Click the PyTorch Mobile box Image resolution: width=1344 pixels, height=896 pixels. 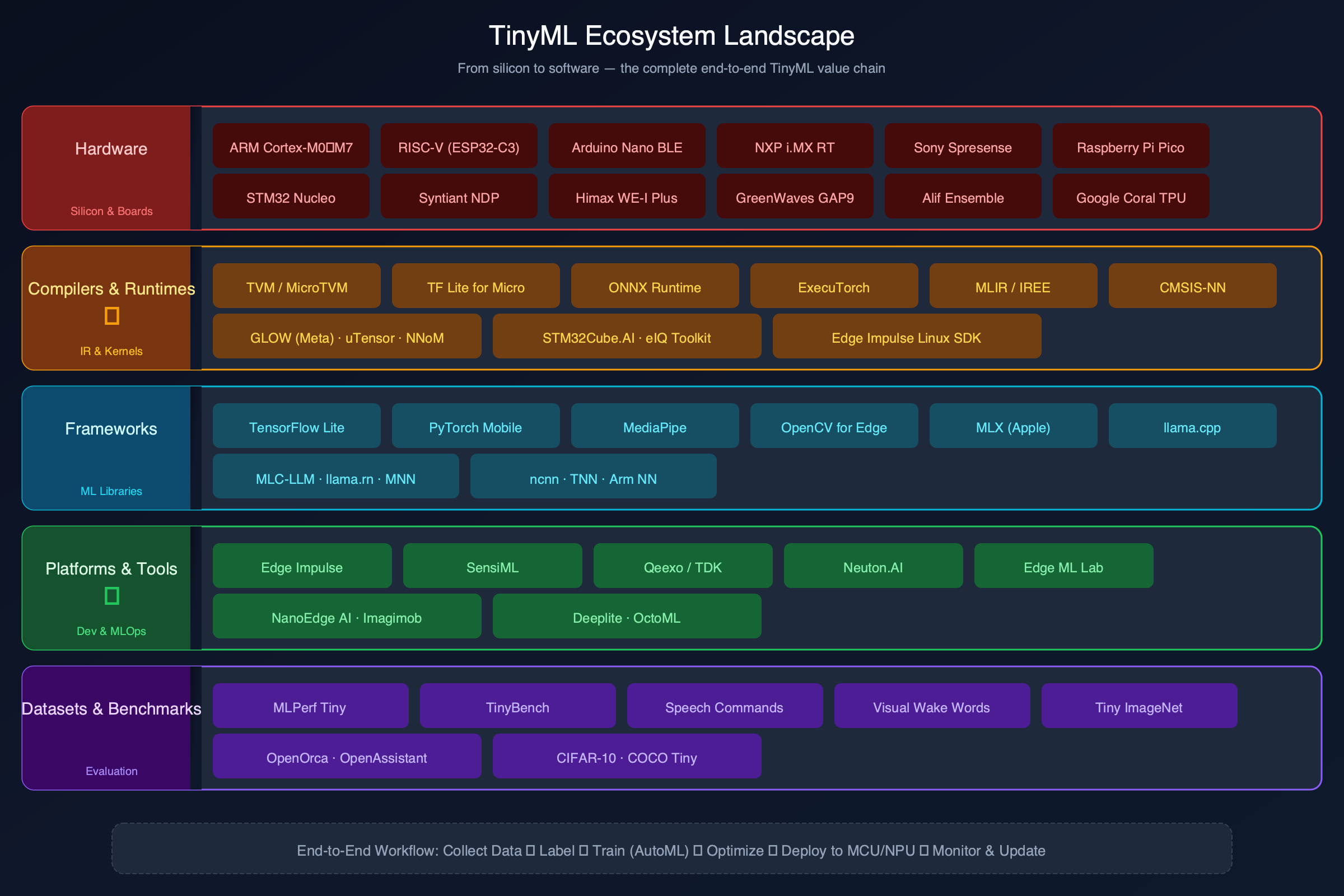point(476,426)
